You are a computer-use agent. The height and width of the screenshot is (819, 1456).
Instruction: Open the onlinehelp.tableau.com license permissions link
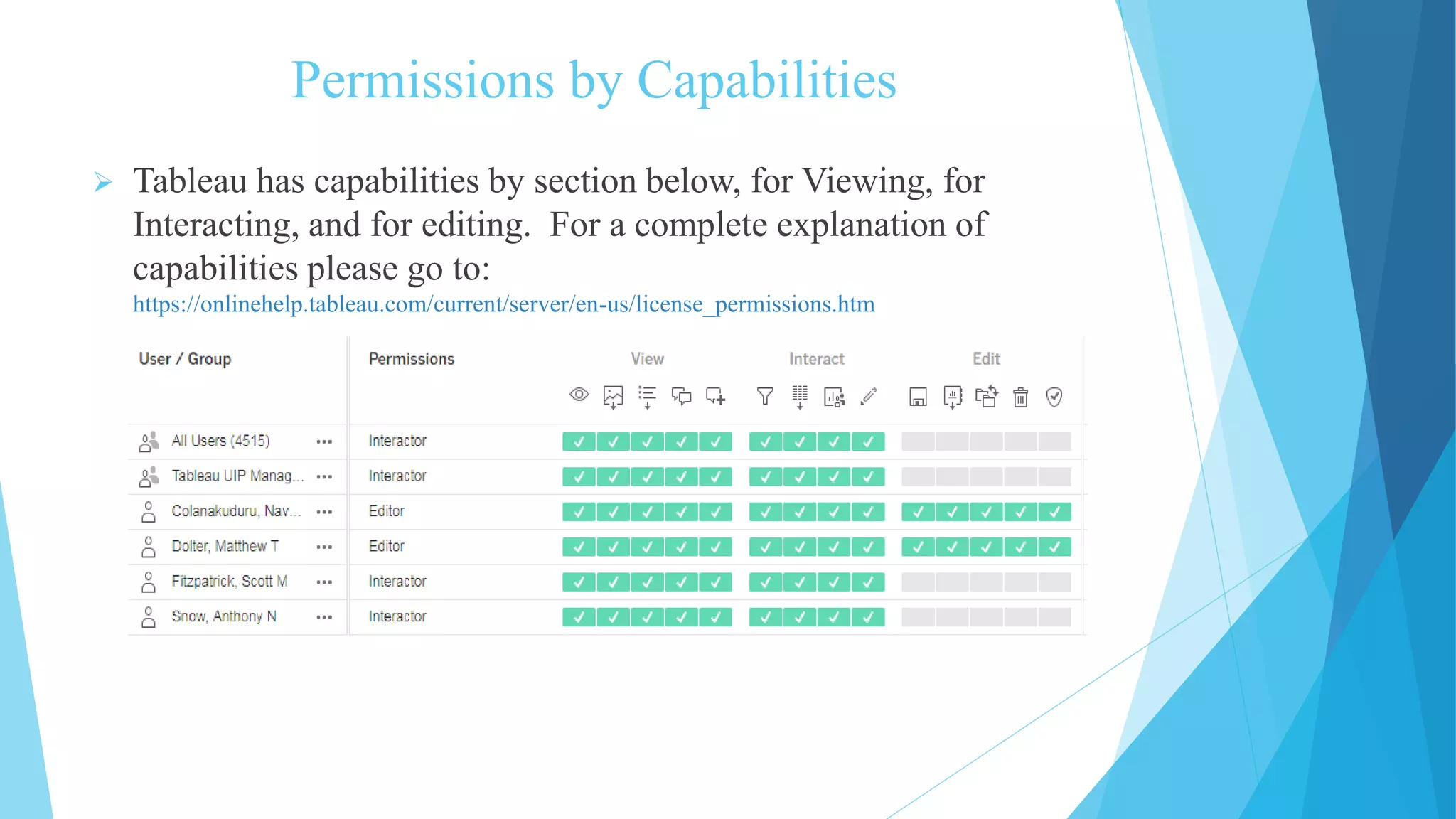(x=503, y=304)
